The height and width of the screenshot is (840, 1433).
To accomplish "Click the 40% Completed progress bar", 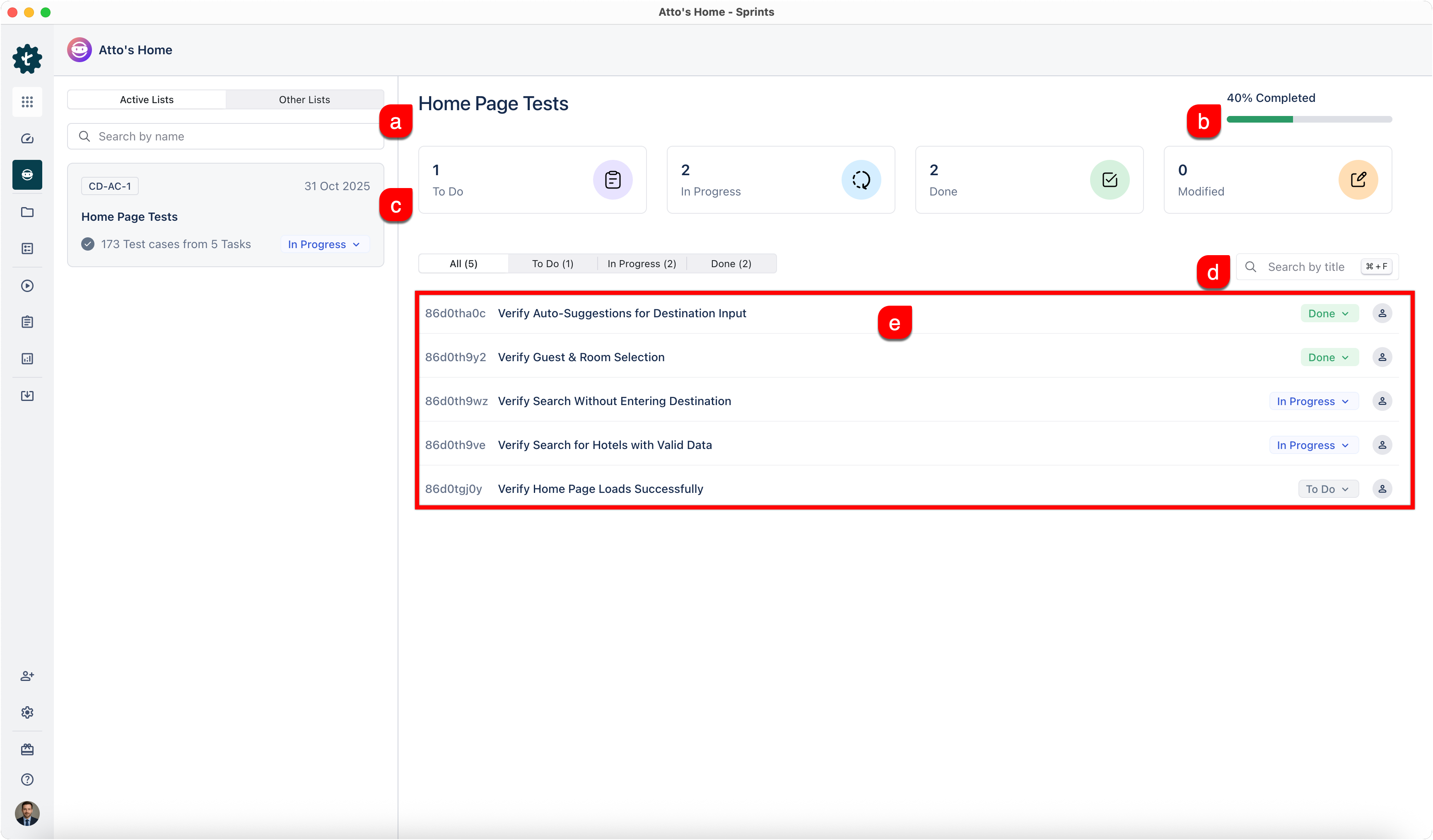I will click(x=1308, y=119).
